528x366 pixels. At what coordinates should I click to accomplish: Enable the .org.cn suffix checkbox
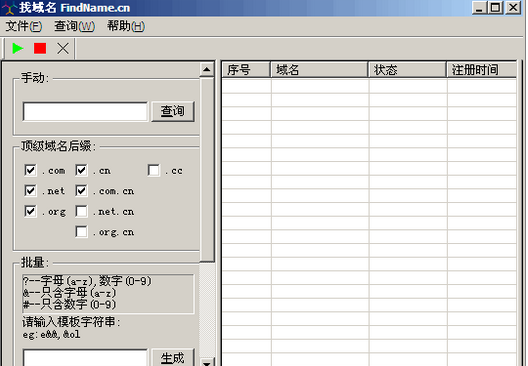point(81,232)
